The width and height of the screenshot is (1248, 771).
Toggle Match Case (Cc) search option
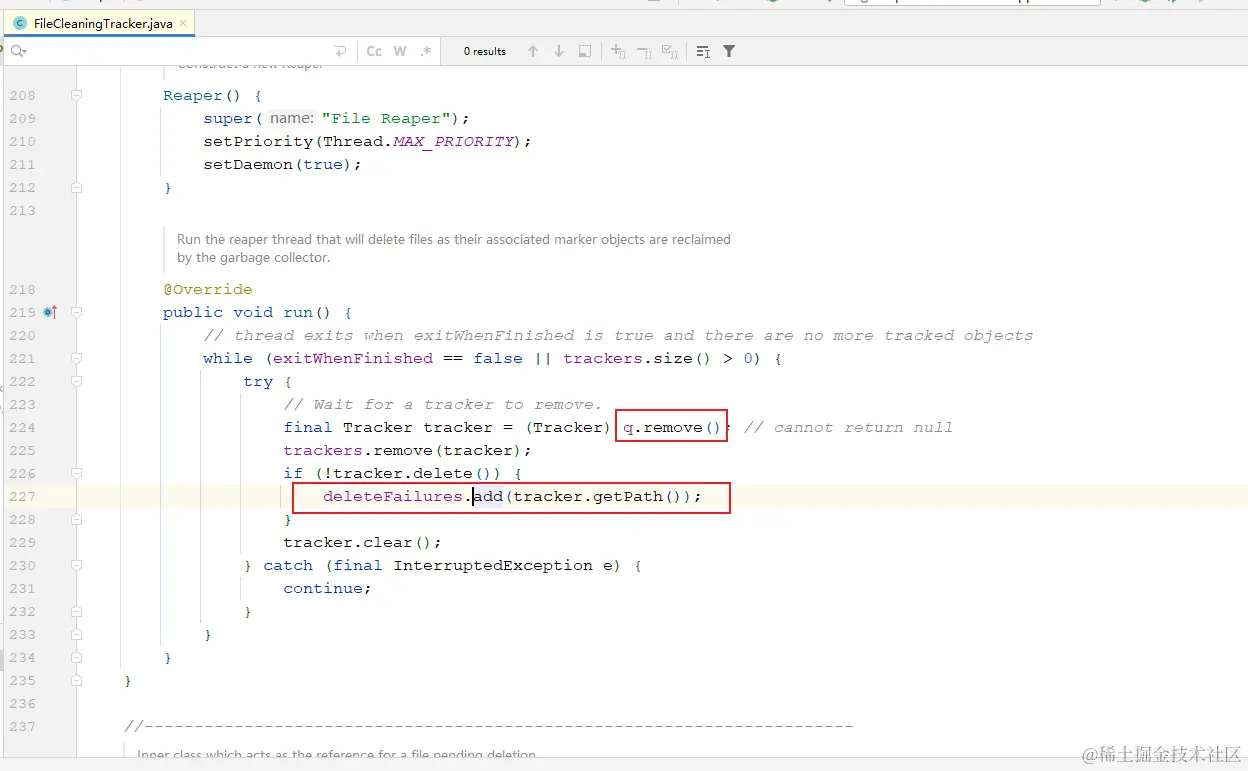tap(374, 51)
